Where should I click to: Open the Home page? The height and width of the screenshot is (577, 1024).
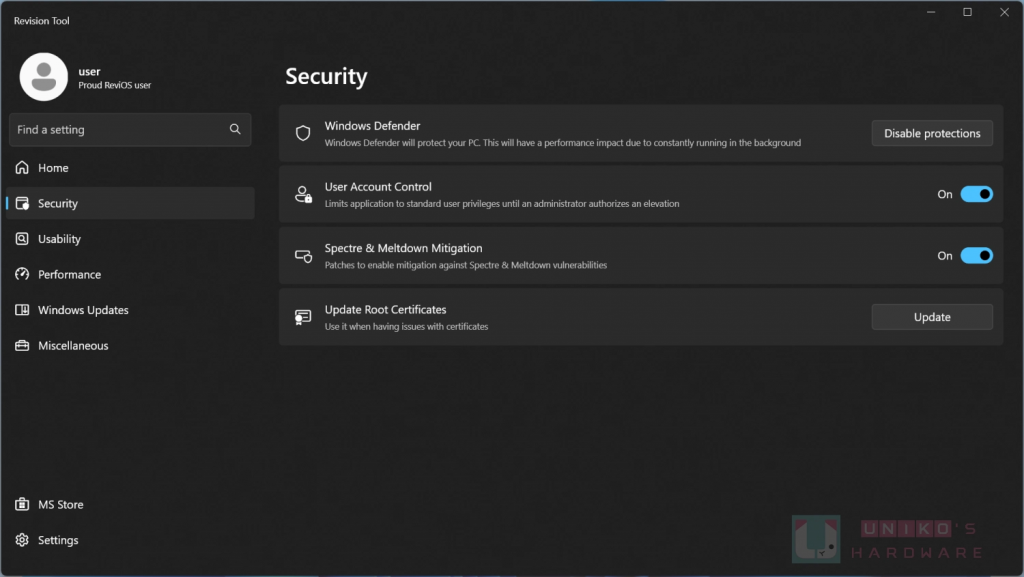click(131, 168)
